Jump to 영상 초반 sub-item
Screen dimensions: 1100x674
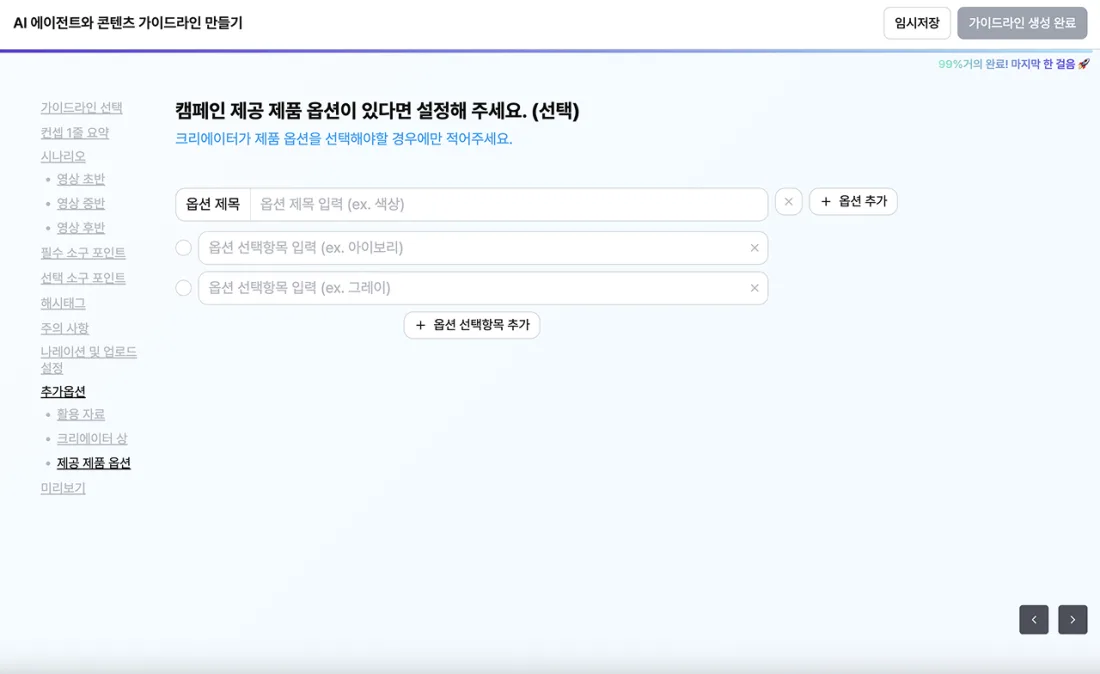point(81,179)
